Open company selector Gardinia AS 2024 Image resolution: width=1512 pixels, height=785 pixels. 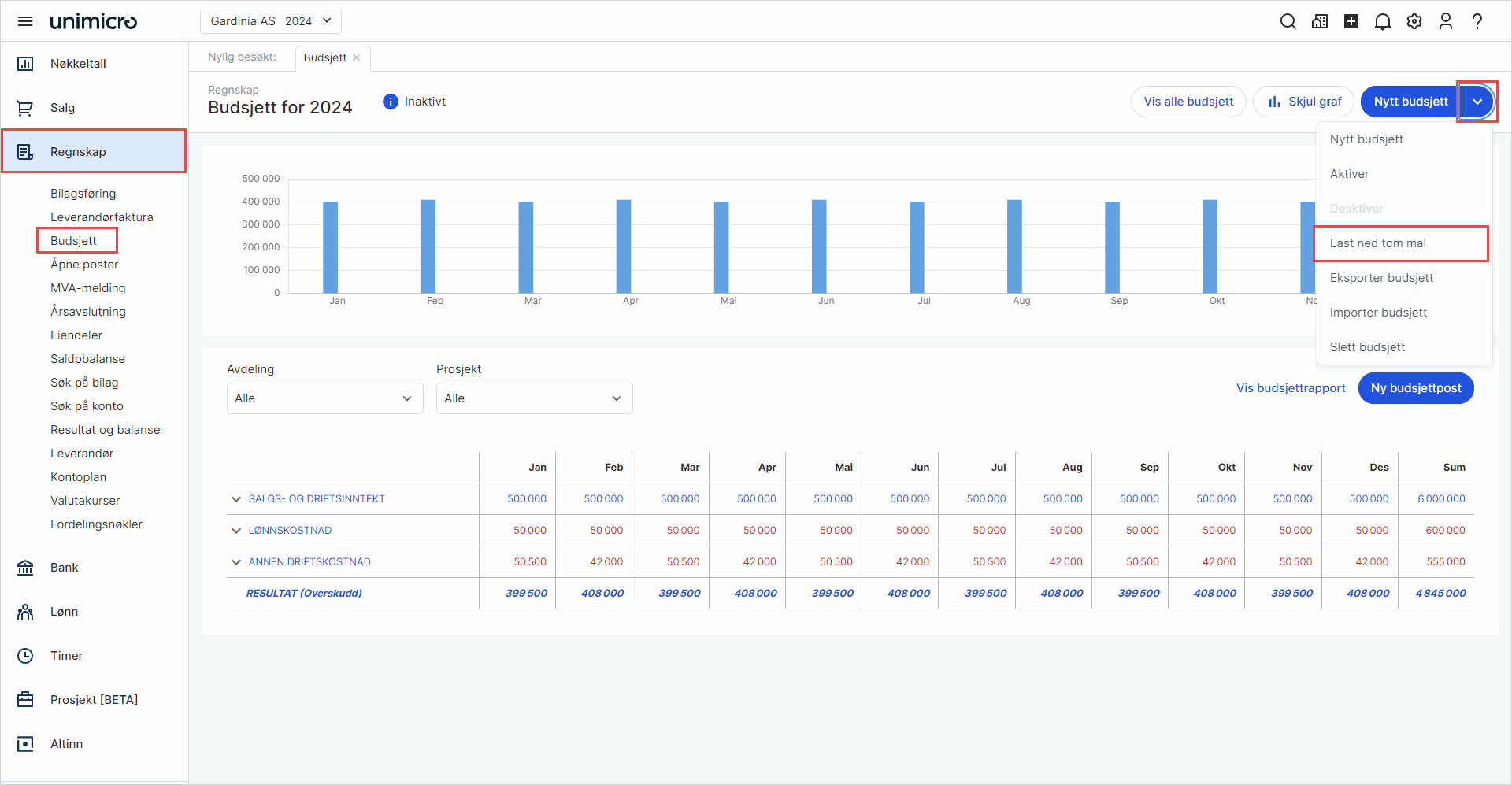click(270, 21)
